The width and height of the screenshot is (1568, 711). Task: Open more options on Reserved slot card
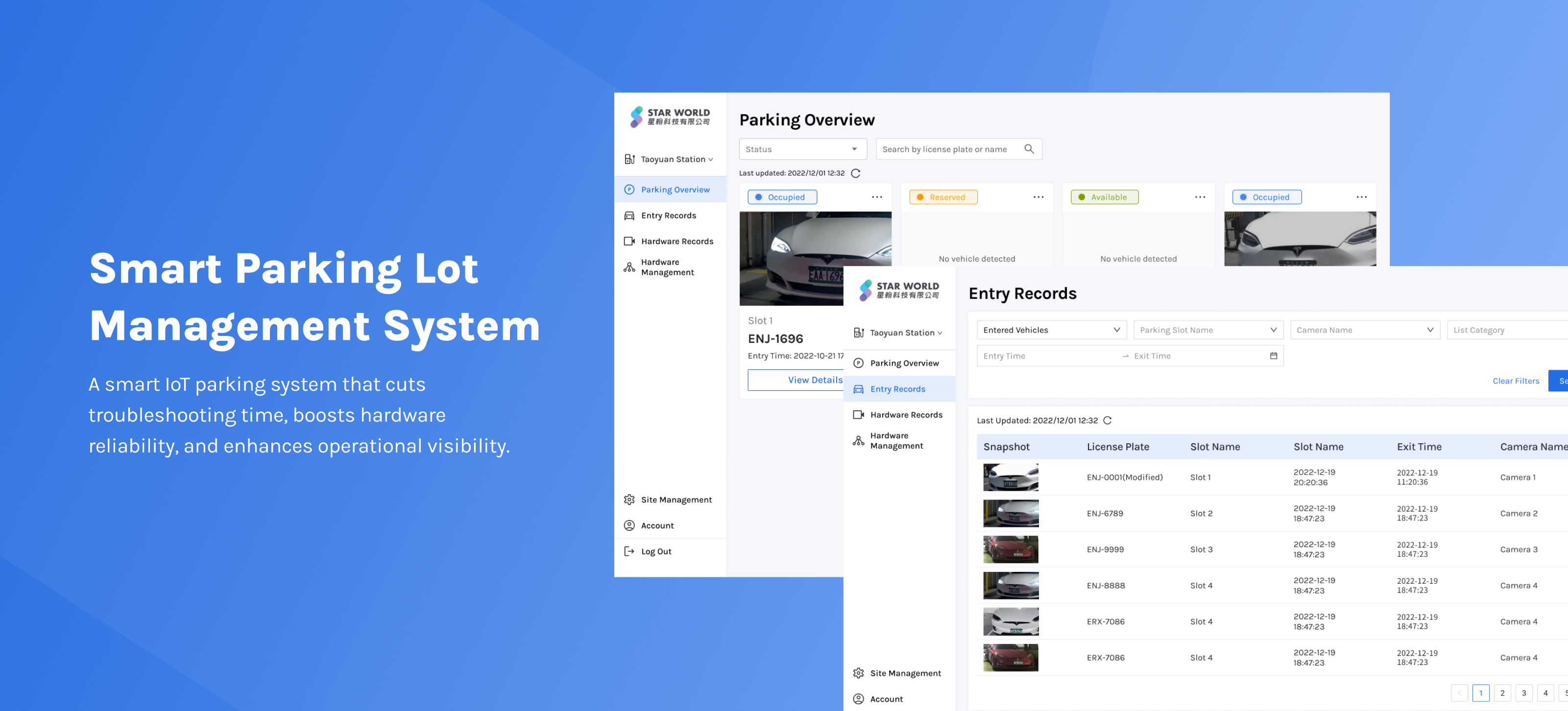[x=1038, y=197]
